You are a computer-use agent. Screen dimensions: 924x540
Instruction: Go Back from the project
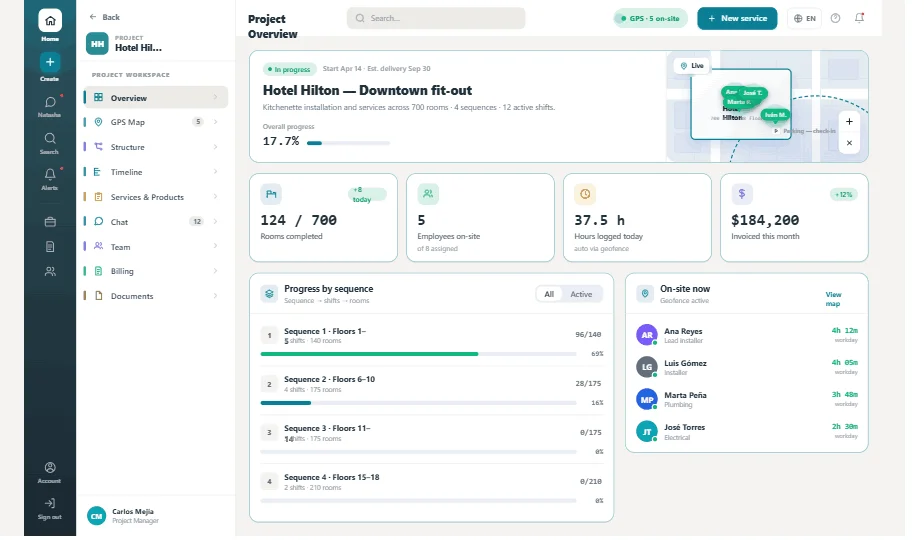(x=104, y=17)
